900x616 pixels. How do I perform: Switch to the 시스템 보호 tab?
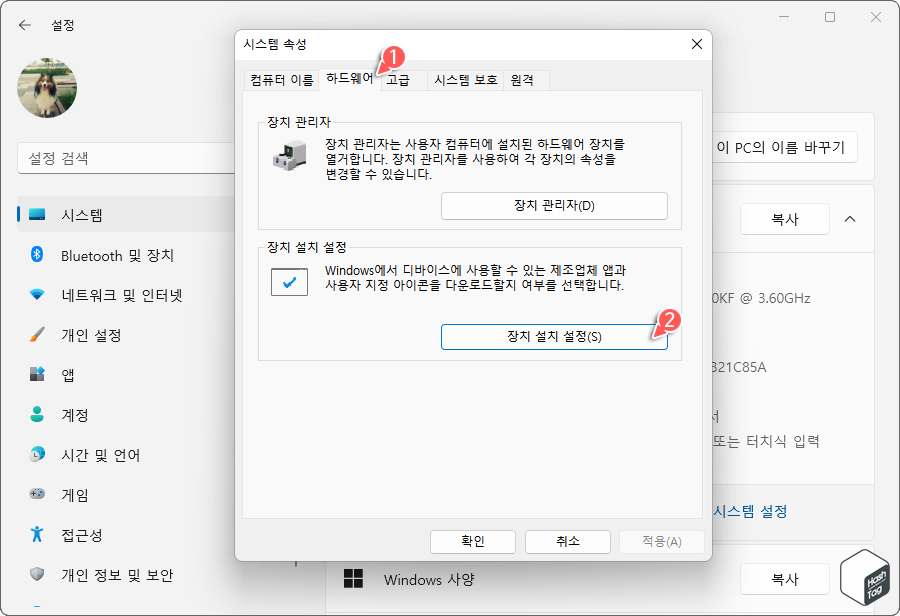pyautogui.click(x=466, y=80)
